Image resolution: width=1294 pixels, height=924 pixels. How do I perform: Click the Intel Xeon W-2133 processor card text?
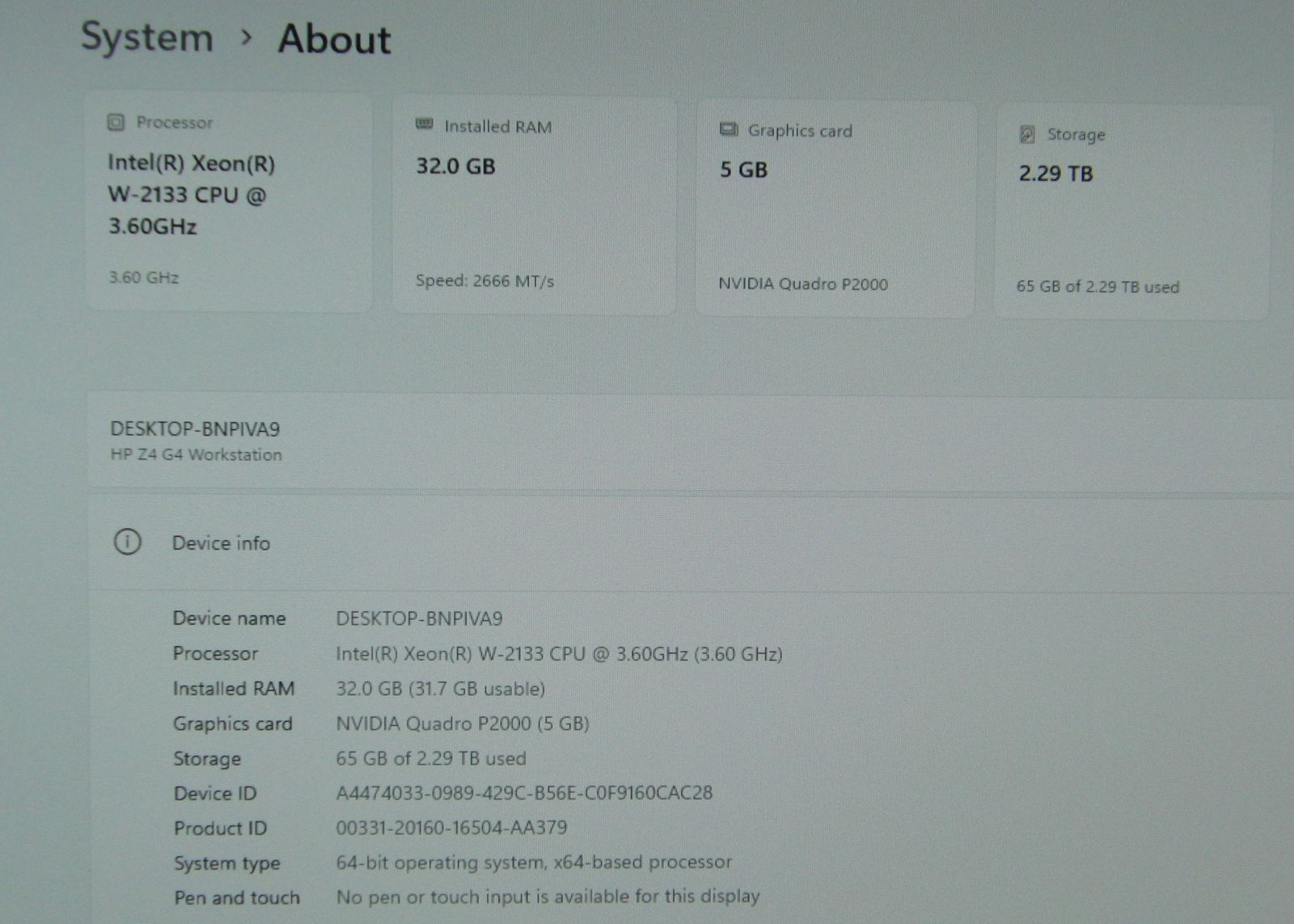click(x=191, y=195)
